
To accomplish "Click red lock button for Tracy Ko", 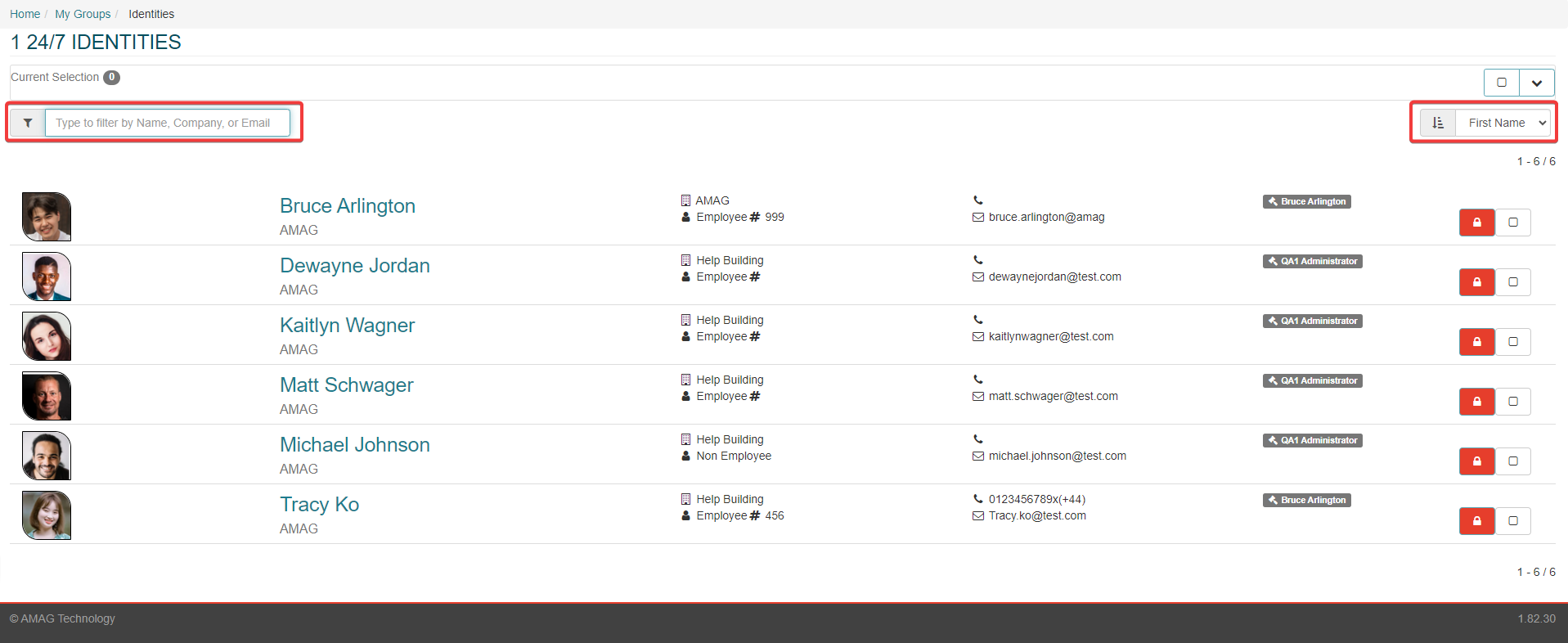I will [1476, 521].
